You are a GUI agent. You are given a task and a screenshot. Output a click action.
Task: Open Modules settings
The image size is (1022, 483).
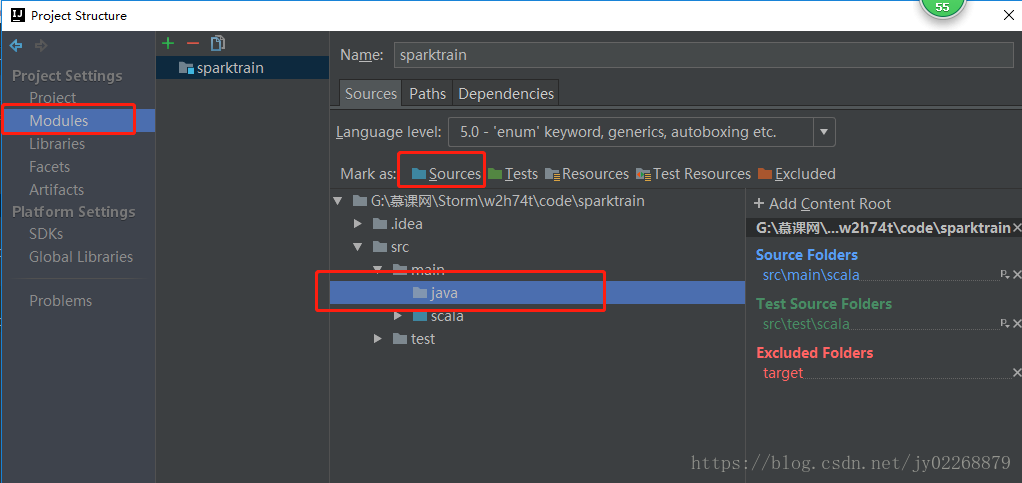click(59, 121)
